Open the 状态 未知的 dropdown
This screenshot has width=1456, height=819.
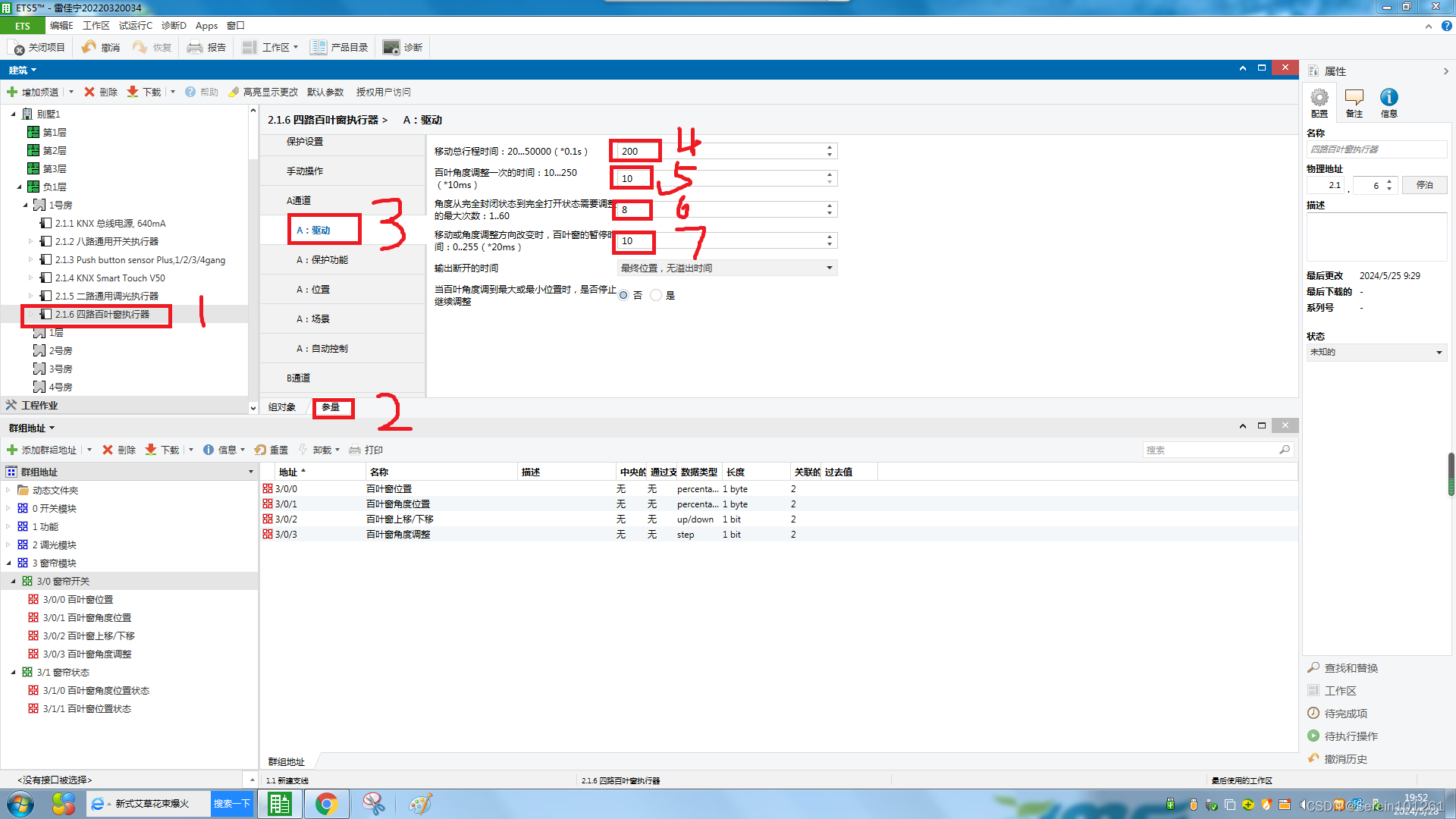tap(1439, 352)
